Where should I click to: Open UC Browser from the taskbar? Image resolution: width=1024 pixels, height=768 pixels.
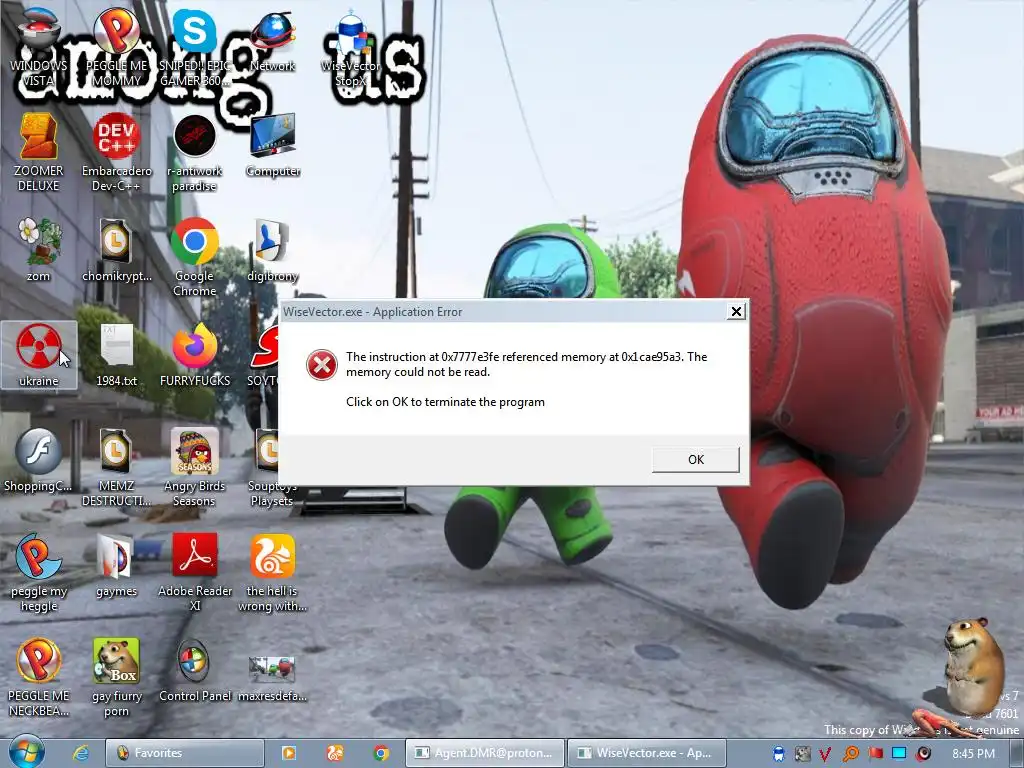point(335,753)
